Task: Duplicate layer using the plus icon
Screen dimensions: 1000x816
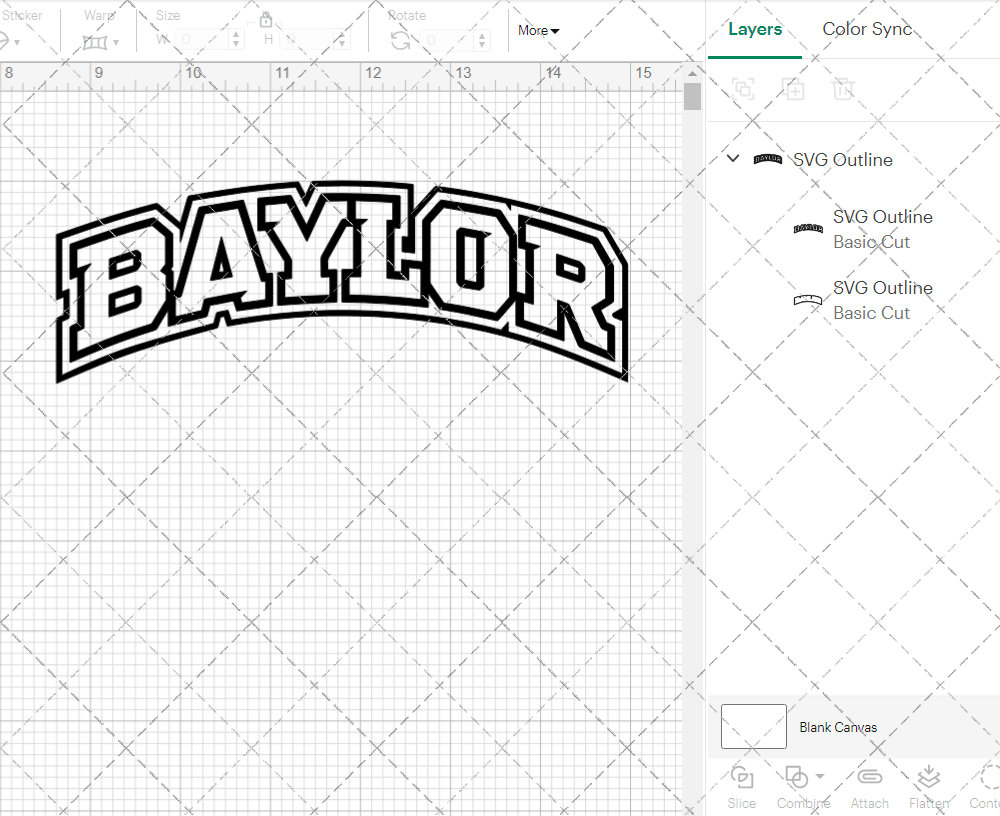Action: 793,89
